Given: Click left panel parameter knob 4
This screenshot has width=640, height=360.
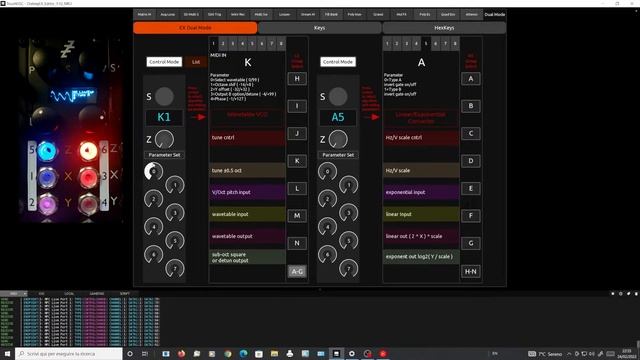Looking at the screenshot, I should [x=153, y=227].
